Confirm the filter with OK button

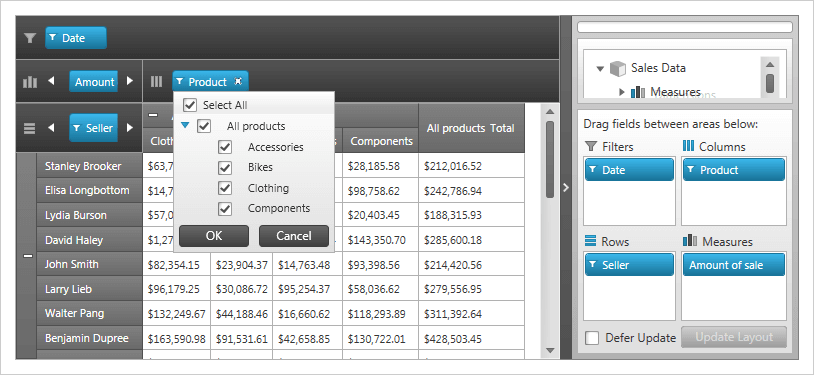click(214, 236)
